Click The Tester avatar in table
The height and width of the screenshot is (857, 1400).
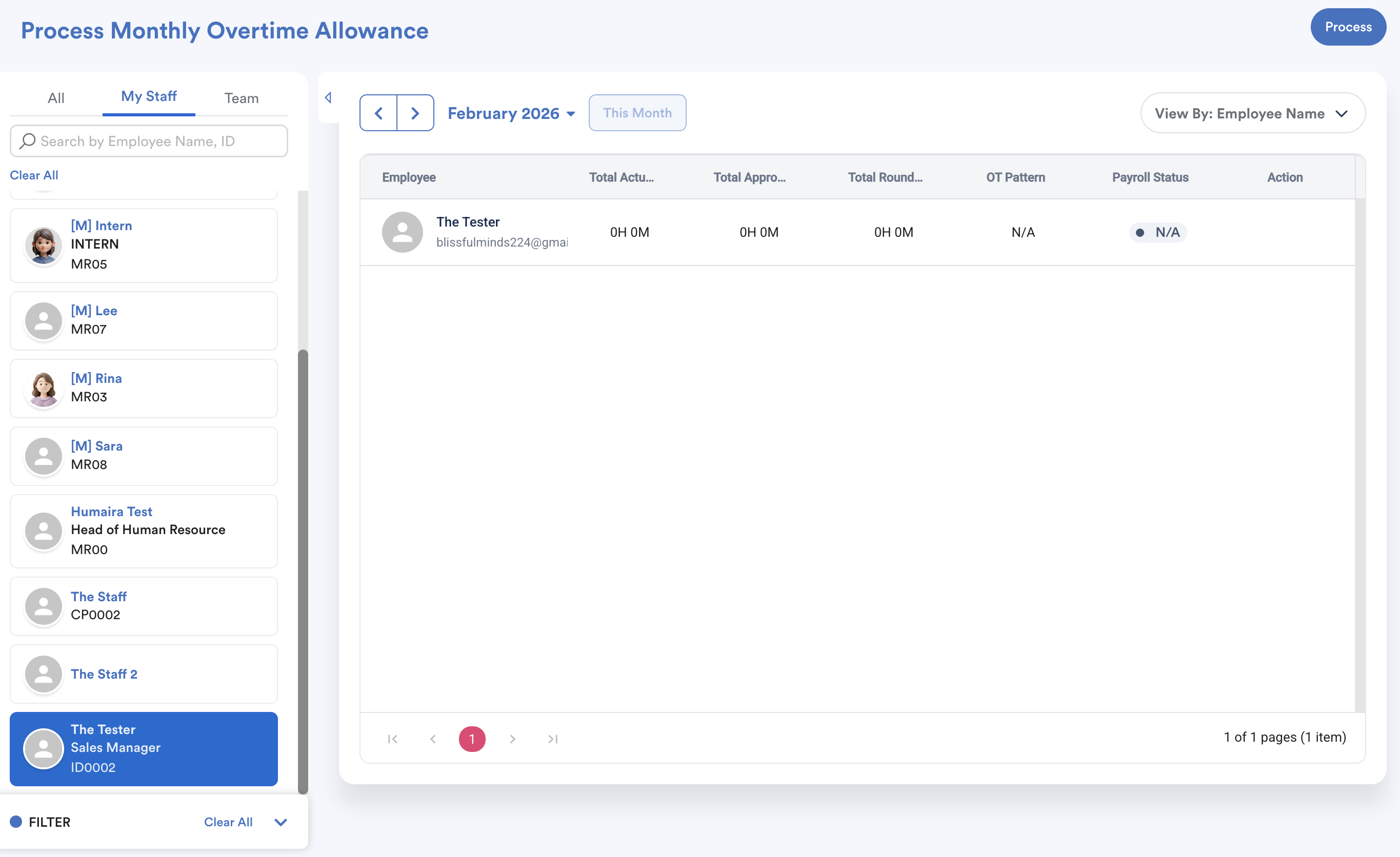coord(402,232)
